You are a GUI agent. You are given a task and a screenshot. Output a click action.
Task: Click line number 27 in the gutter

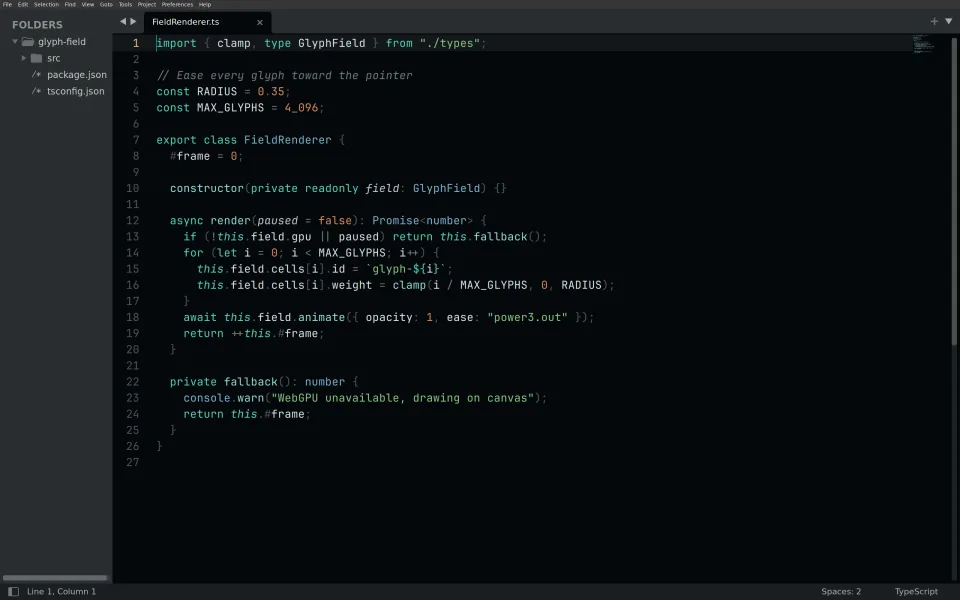133,462
